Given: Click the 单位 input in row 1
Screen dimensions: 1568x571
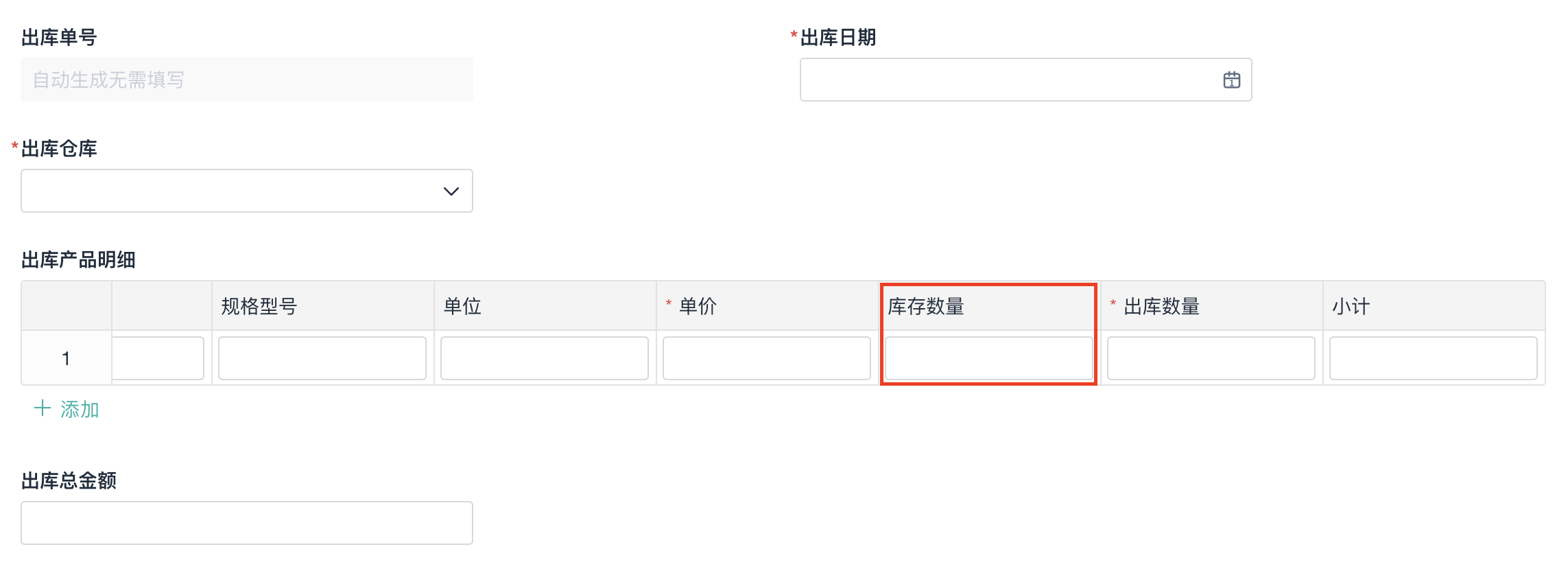Looking at the screenshot, I should point(545,358).
